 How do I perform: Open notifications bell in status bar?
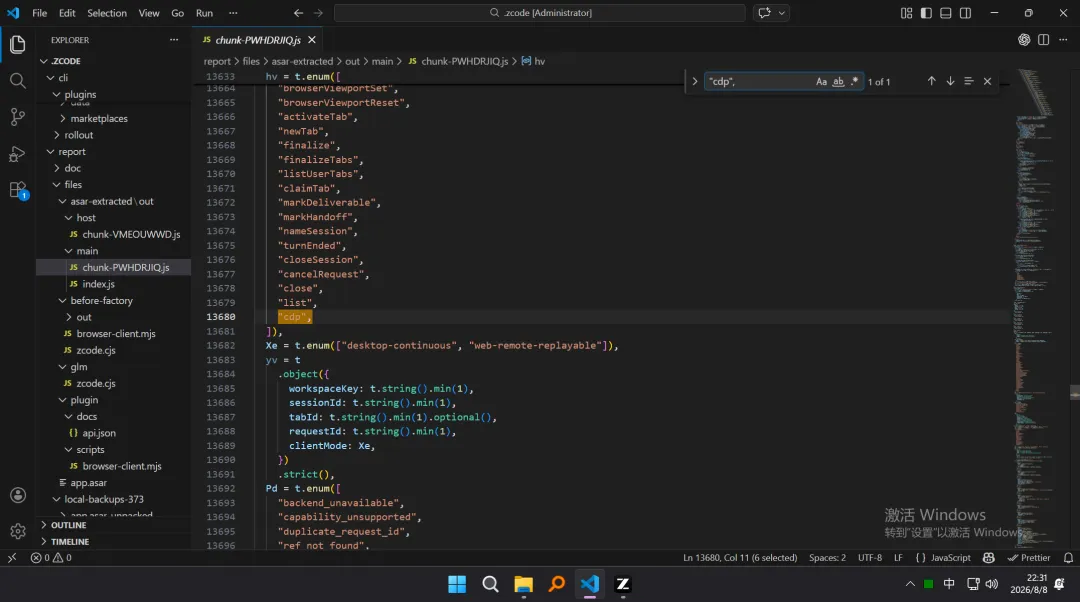1068,558
